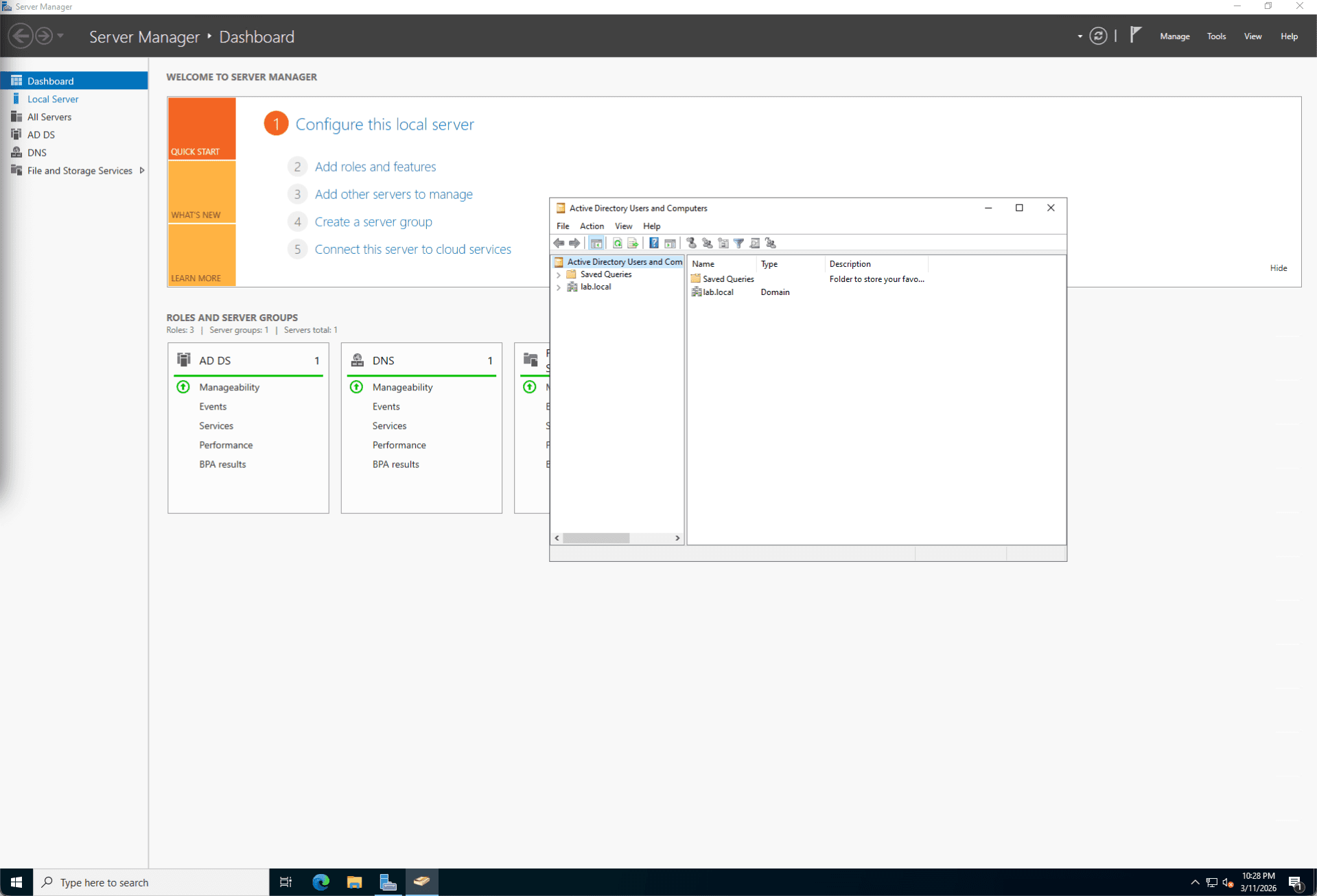1317x896 pixels.
Task: Open File Explorer from the taskbar
Action: click(x=354, y=882)
